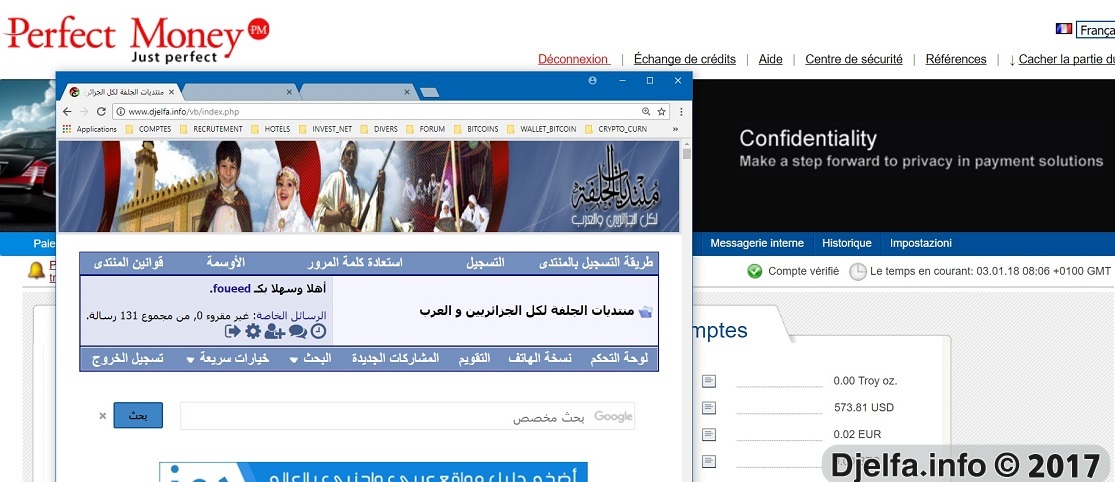
Task: Open the قوانين المنتدى forum link
Action: (x=129, y=262)
